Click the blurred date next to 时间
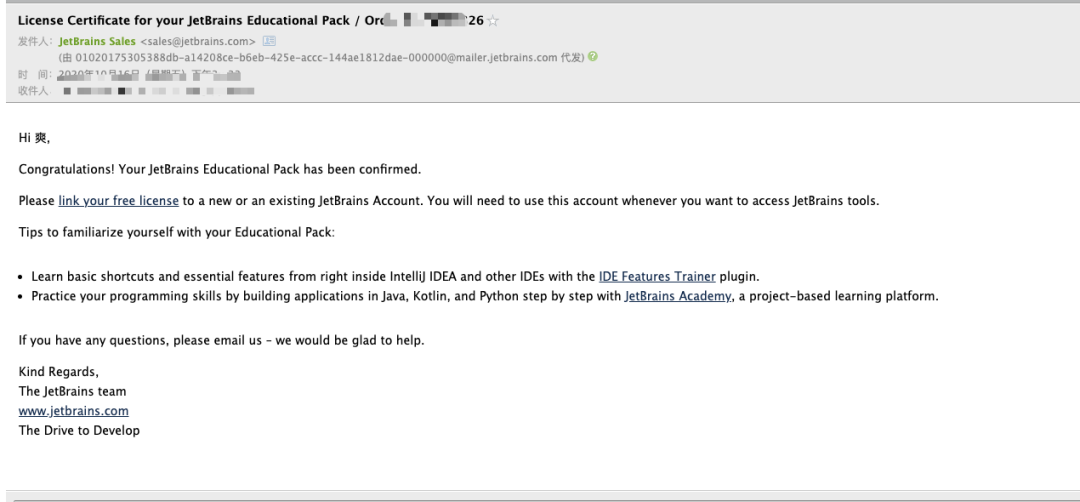 pos(149,74)
